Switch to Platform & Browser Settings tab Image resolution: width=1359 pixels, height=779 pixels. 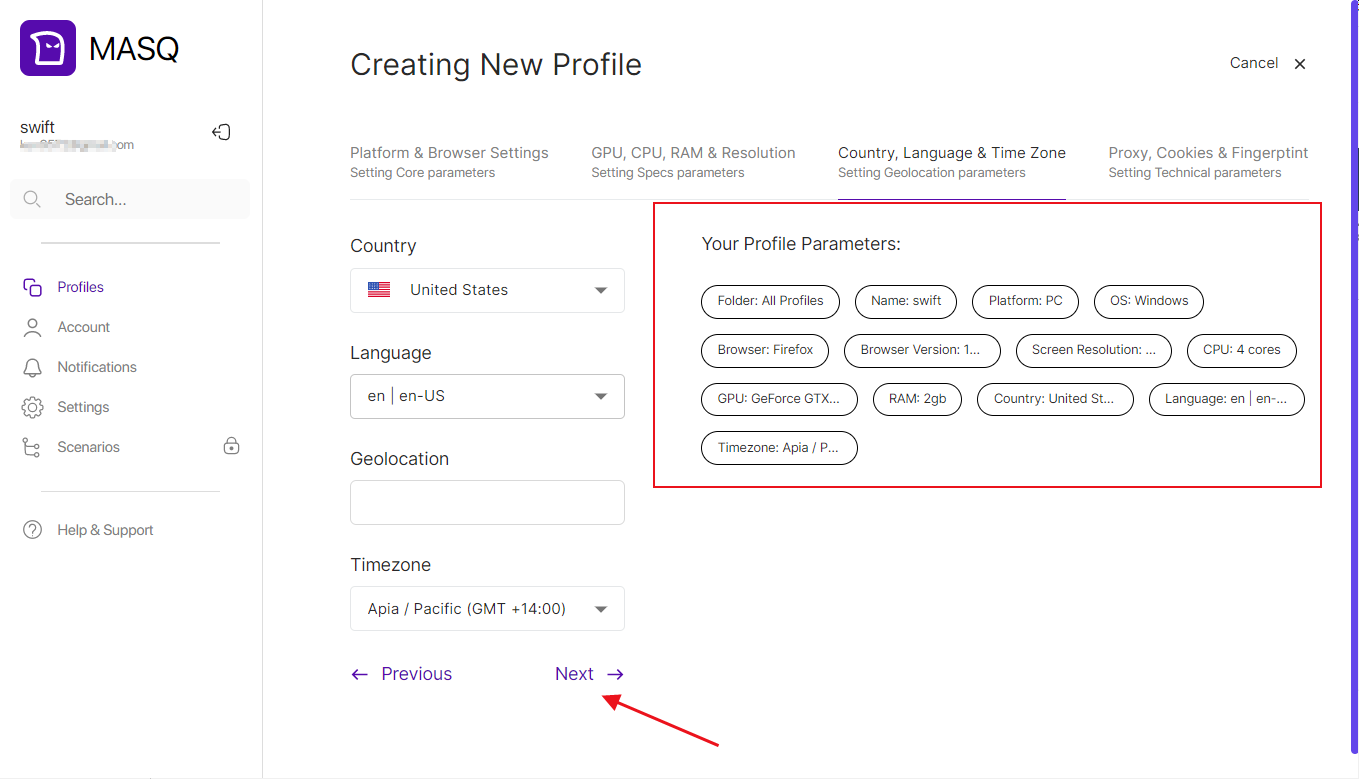449,161
